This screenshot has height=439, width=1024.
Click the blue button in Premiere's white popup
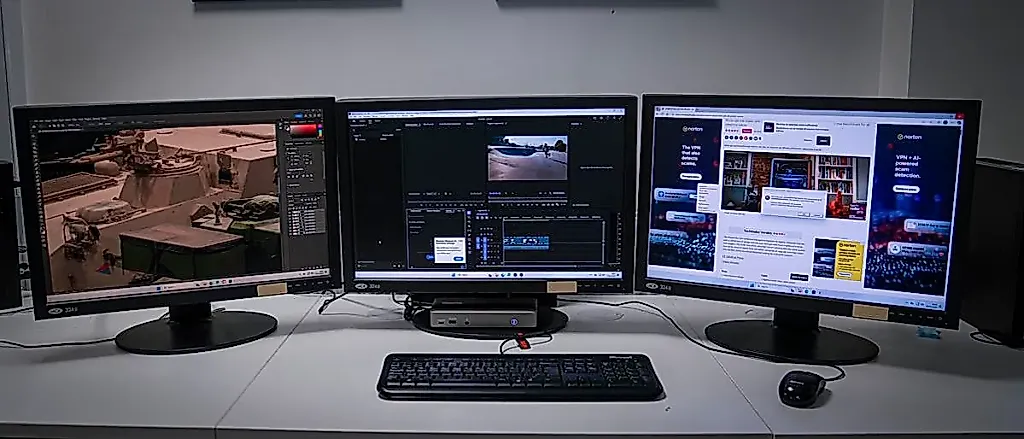458,259
